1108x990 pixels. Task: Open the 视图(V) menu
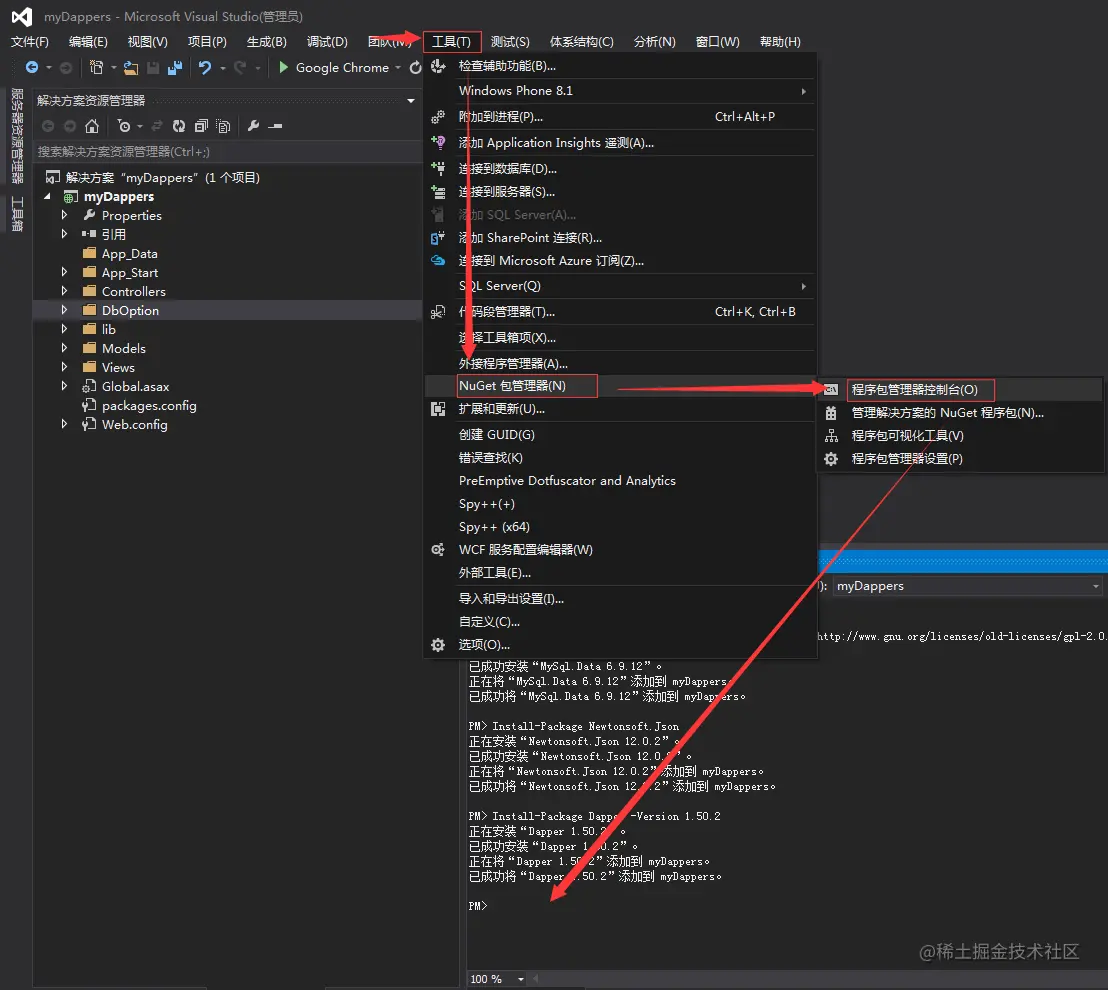[x=148, y=42]
